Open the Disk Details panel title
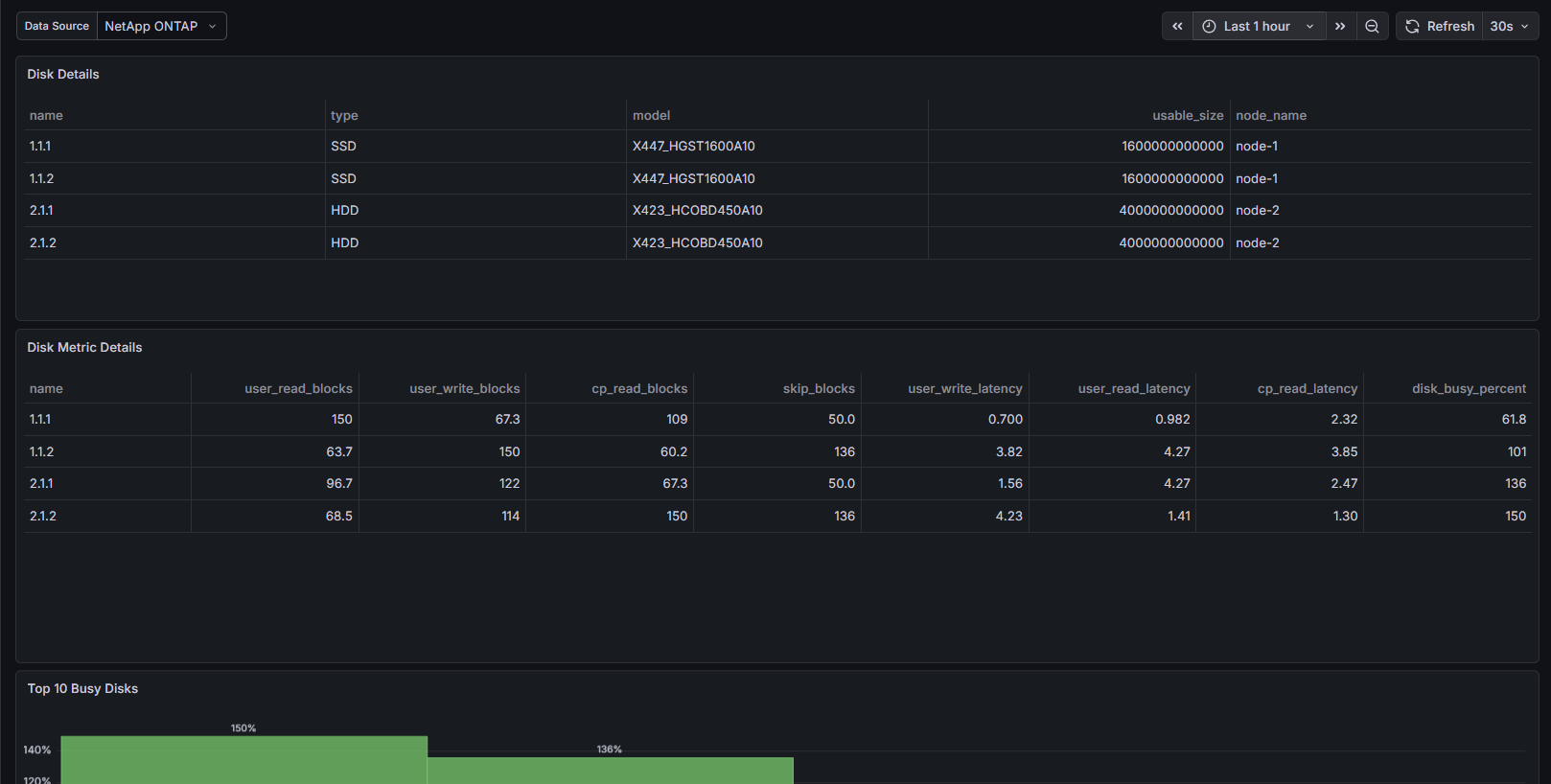1551x784 pixels. point(63,74)
